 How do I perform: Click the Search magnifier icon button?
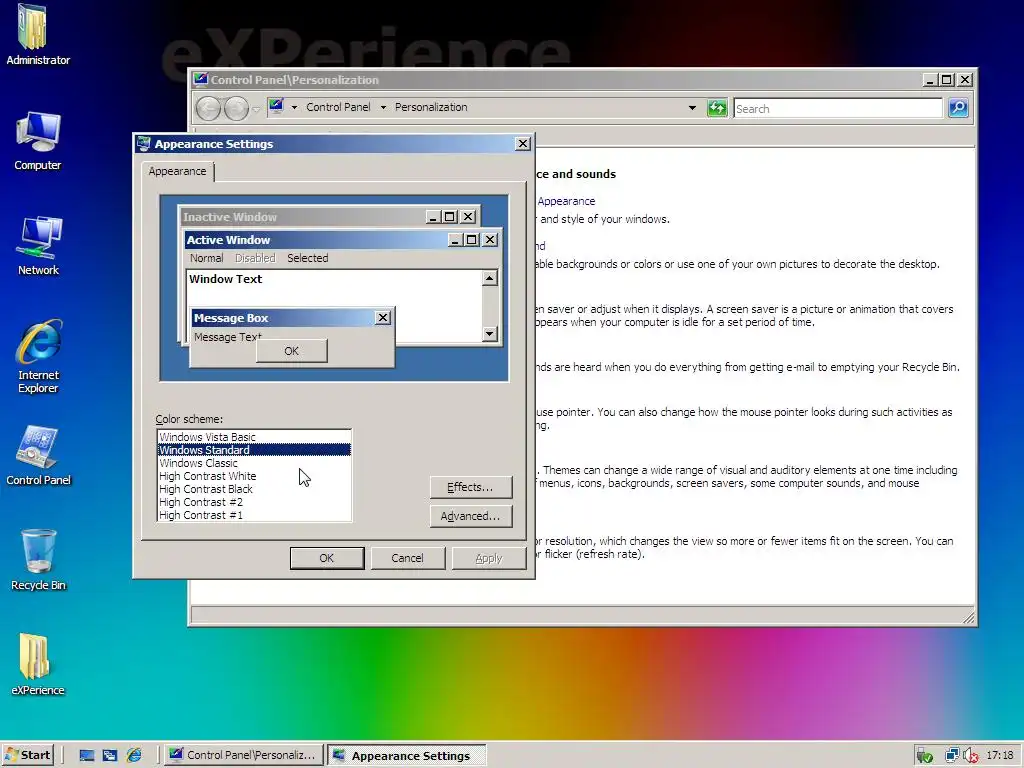[958, 108]
